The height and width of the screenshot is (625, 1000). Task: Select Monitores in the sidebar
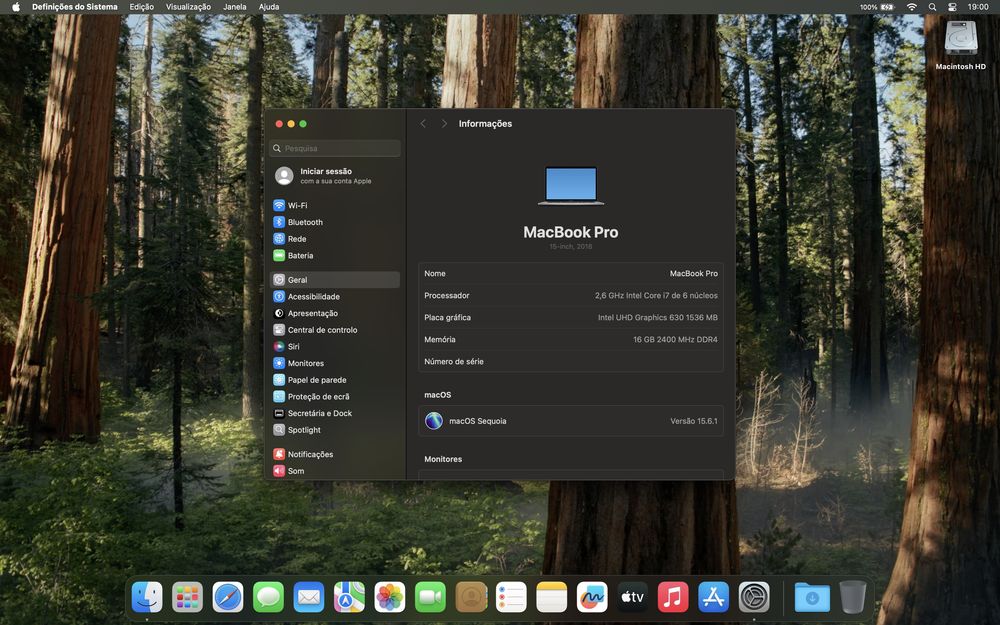(x=335, y=363)
